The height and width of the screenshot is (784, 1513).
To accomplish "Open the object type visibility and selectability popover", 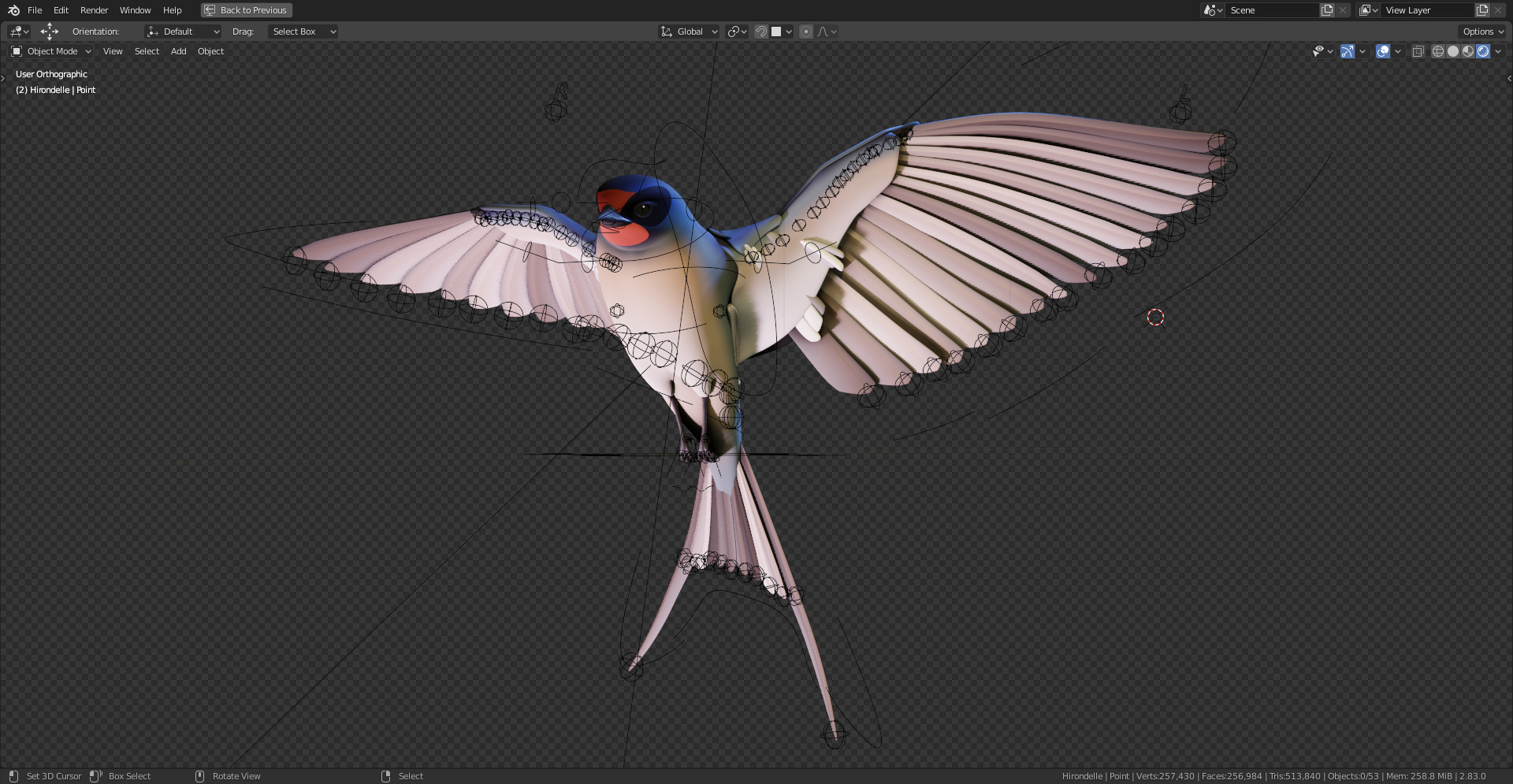I will pyautogui.click(x=1322, y=51).
